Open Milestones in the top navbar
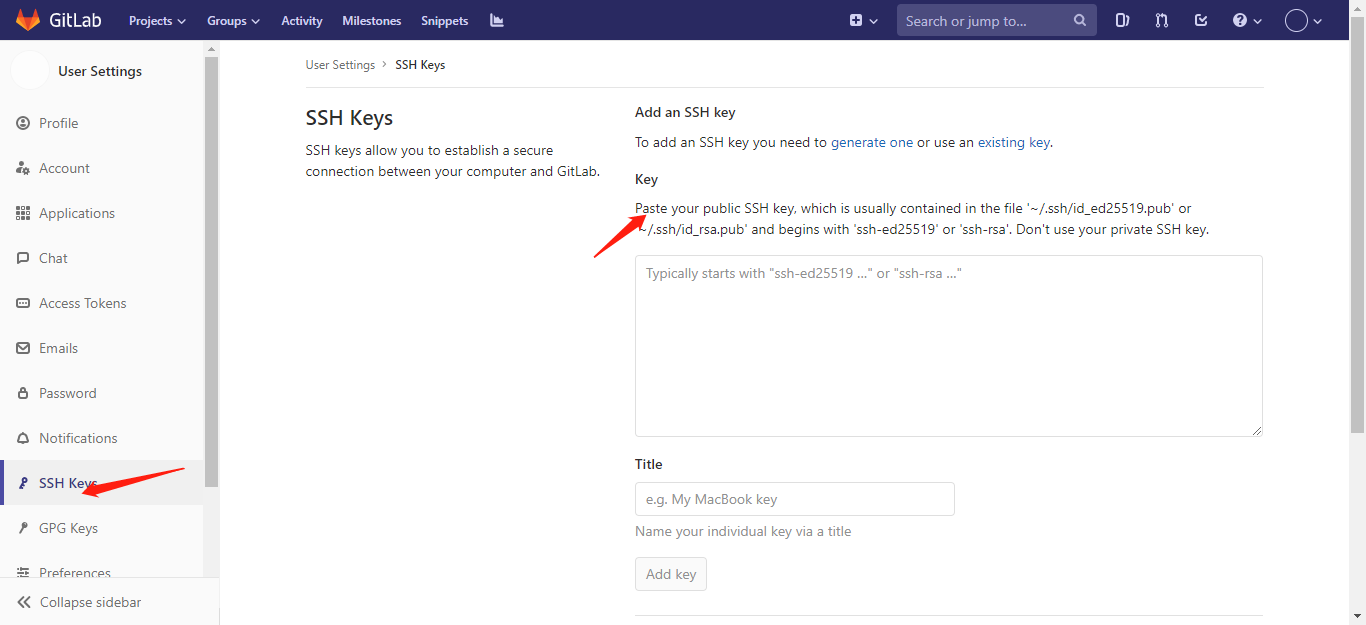Screen dimensions: 1366x625 coord(372,20)
